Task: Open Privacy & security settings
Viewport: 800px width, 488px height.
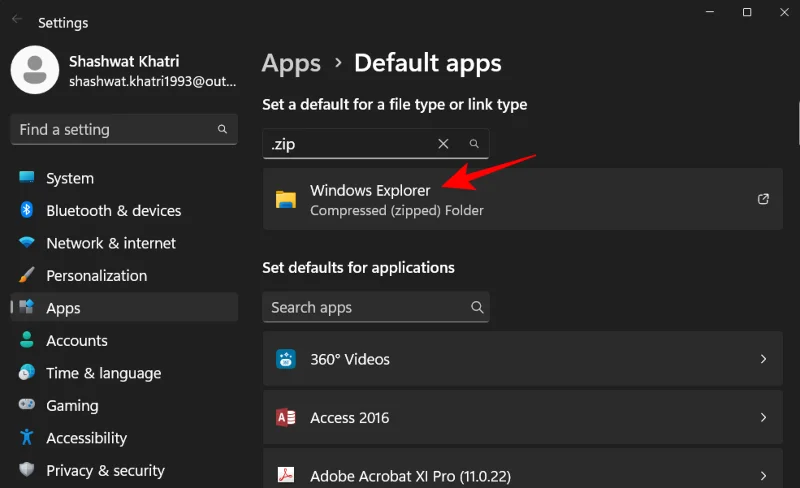Action: [x=124, y=470]
